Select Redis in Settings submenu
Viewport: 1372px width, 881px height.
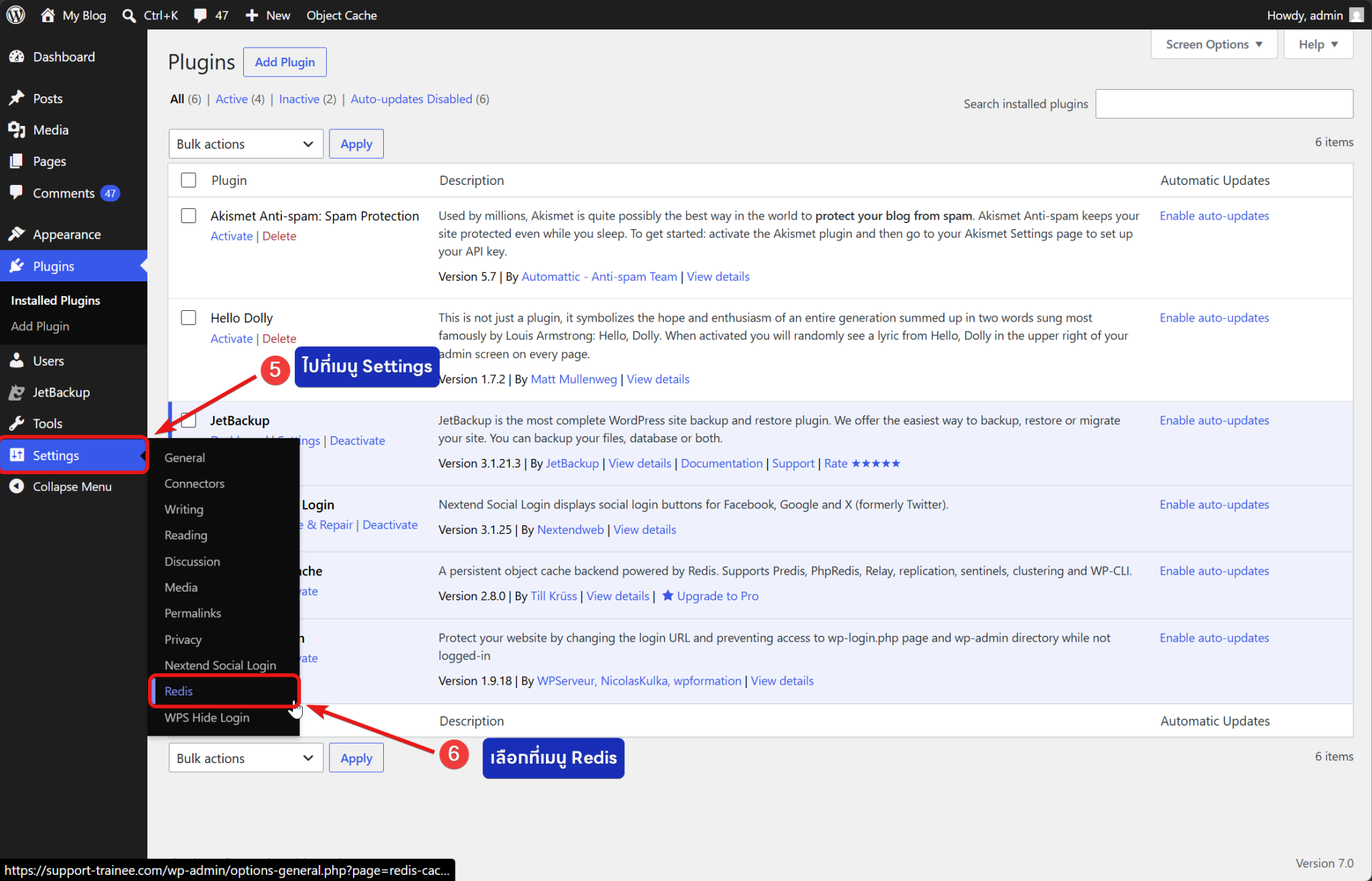tap(178, 691)
